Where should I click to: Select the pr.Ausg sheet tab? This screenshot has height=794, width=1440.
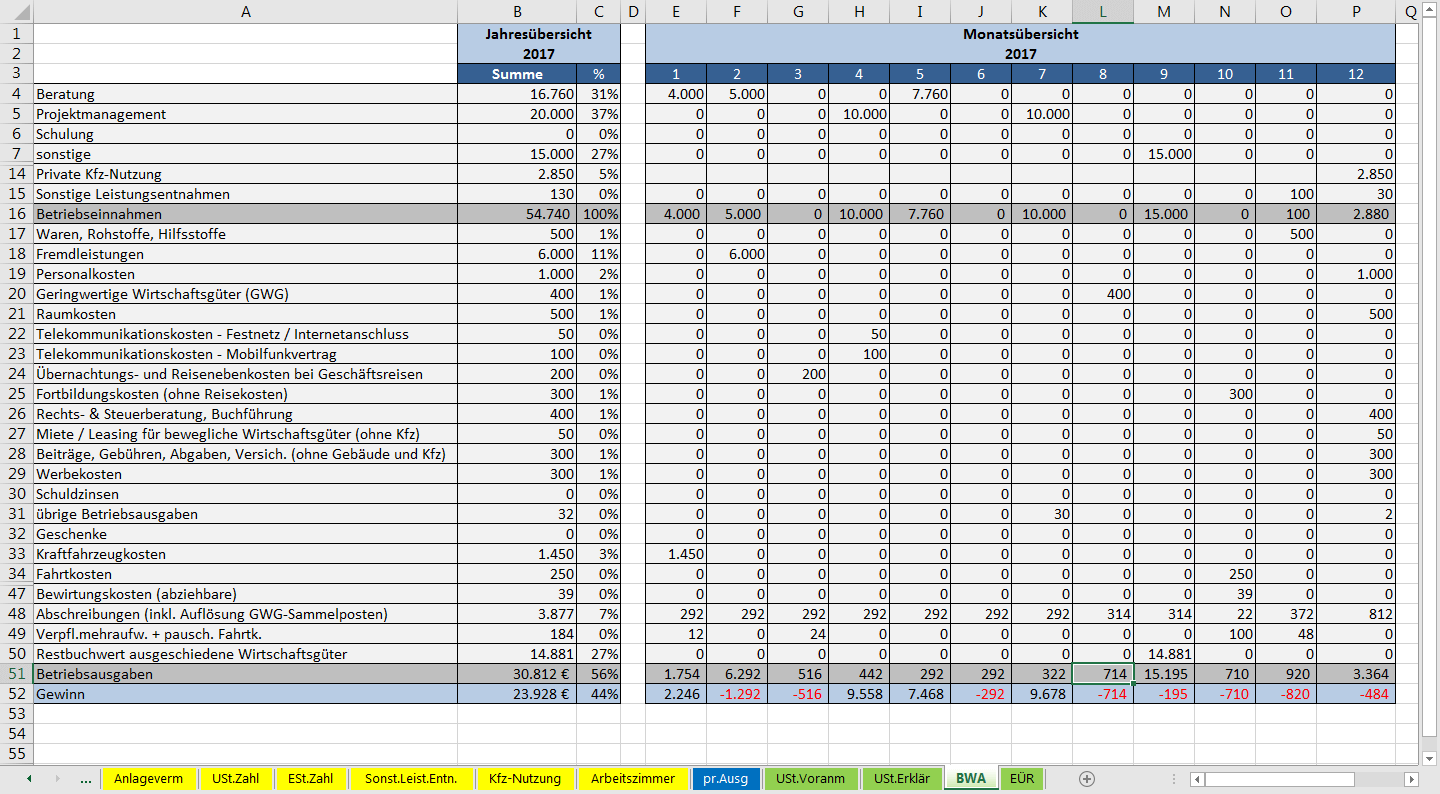tap(725, 779)
